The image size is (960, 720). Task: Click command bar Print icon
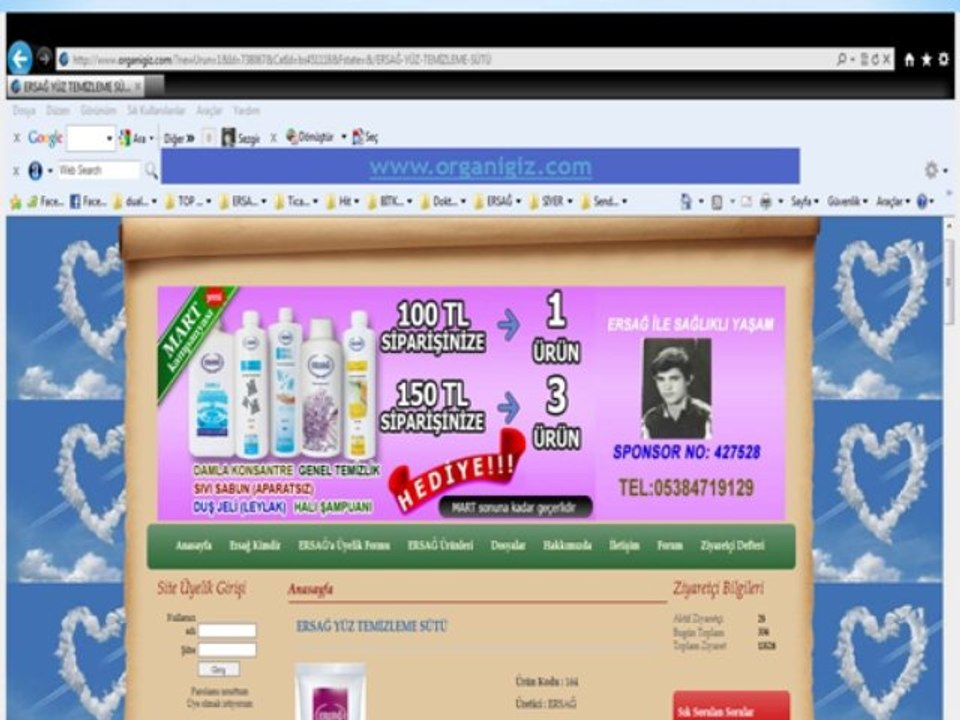click(765, 201)
